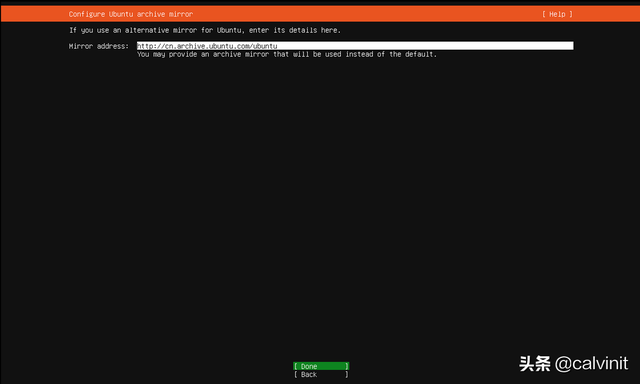Click the 'Configure Ubuntu archive mirror' title

pos(131,14)
